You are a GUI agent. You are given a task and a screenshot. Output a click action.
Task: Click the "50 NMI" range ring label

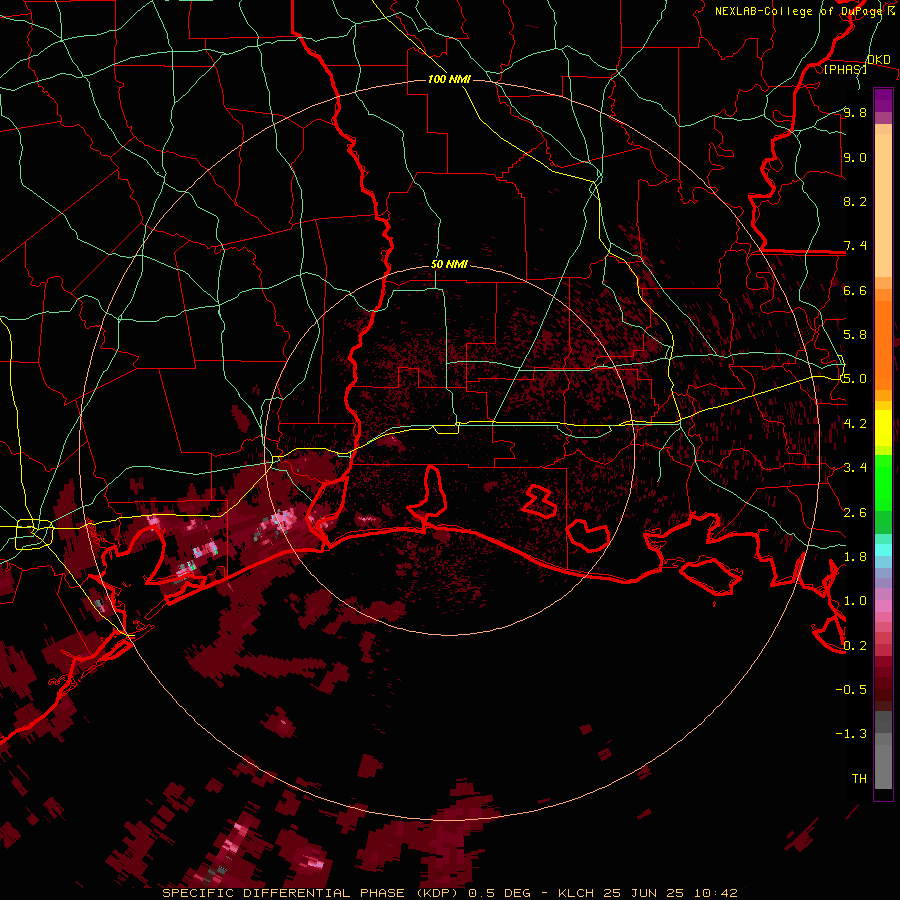point(449,264)
